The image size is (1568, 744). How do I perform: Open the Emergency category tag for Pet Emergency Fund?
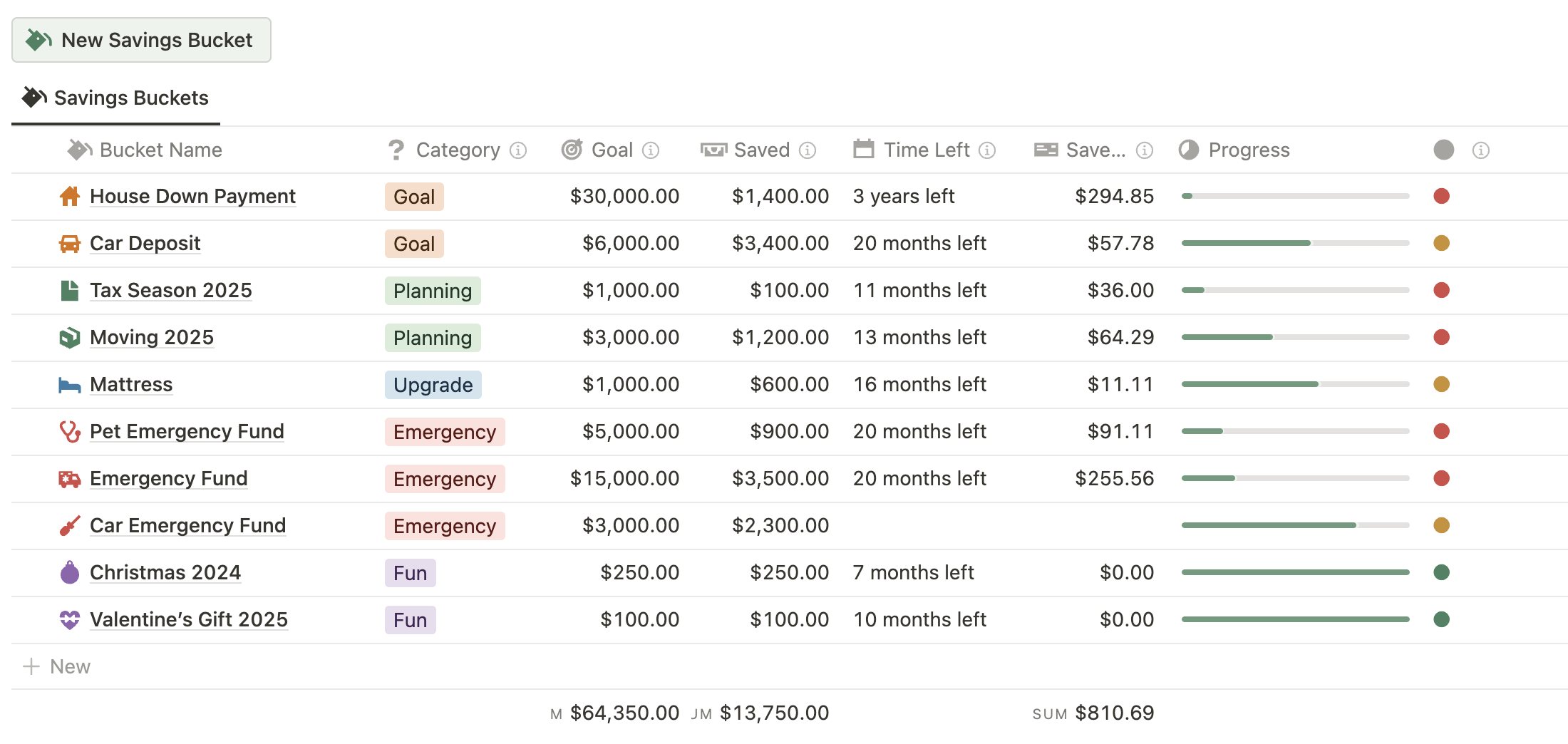point(444,431)
